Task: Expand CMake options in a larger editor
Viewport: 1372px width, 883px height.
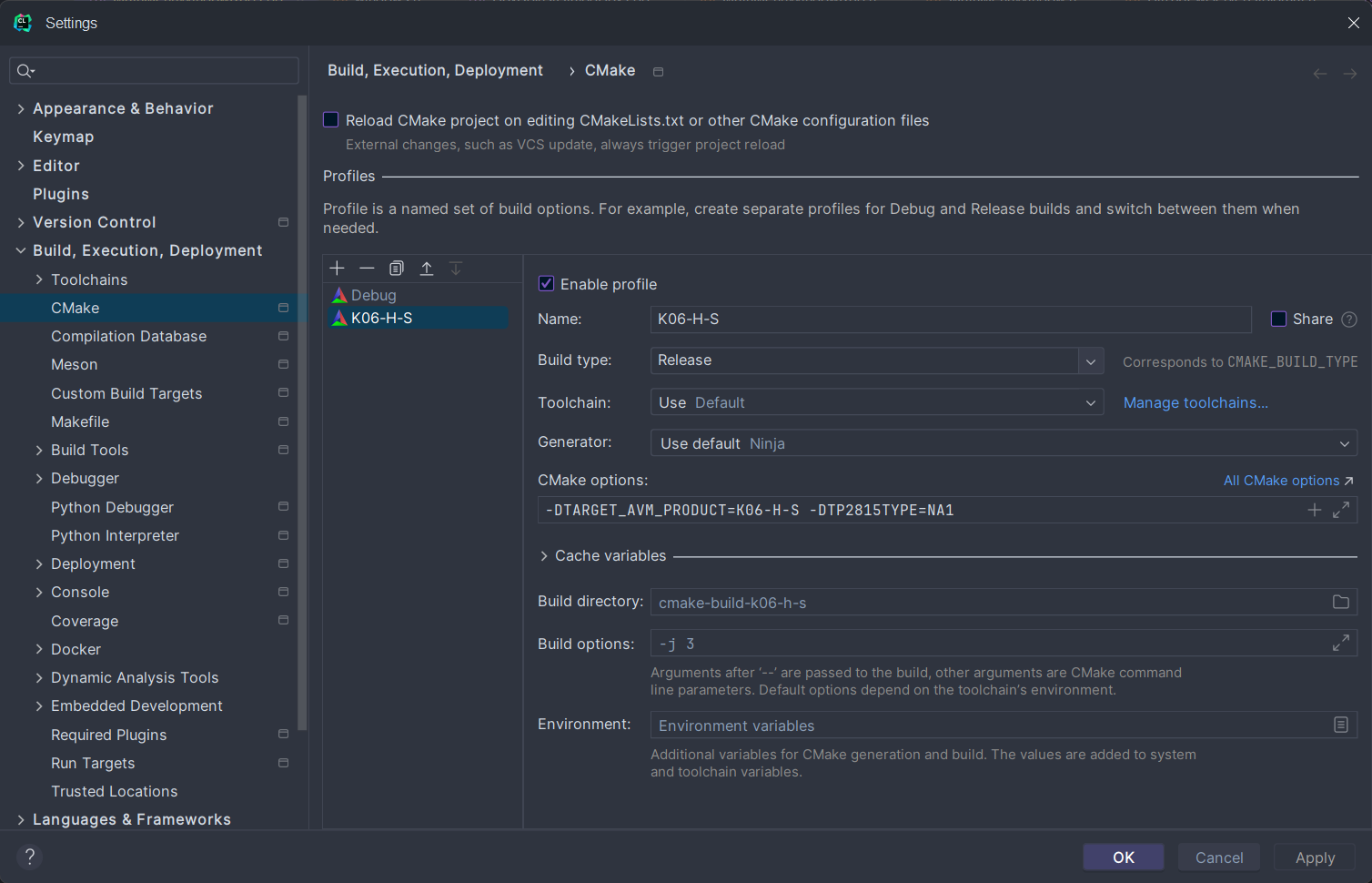Action: (x=1340, y=510)
